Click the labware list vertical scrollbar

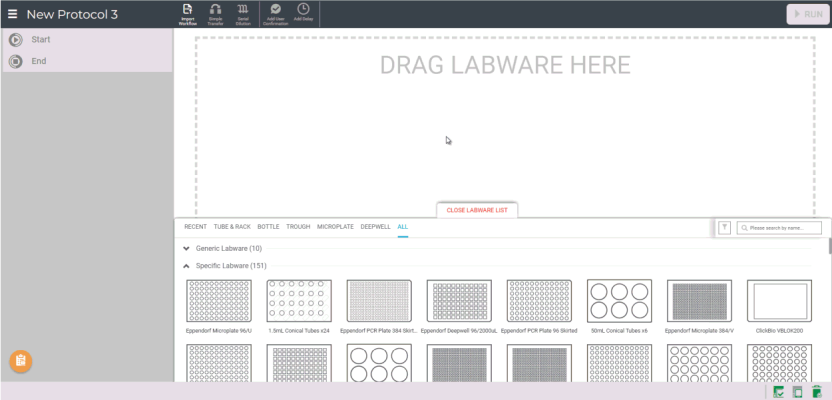(x=829, y=246)
